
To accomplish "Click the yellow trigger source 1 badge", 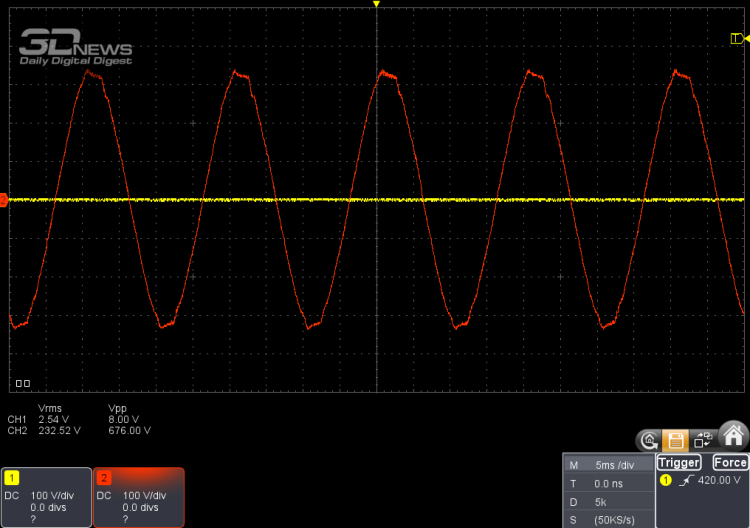I will pyautogui.click(x=666, y=481).
